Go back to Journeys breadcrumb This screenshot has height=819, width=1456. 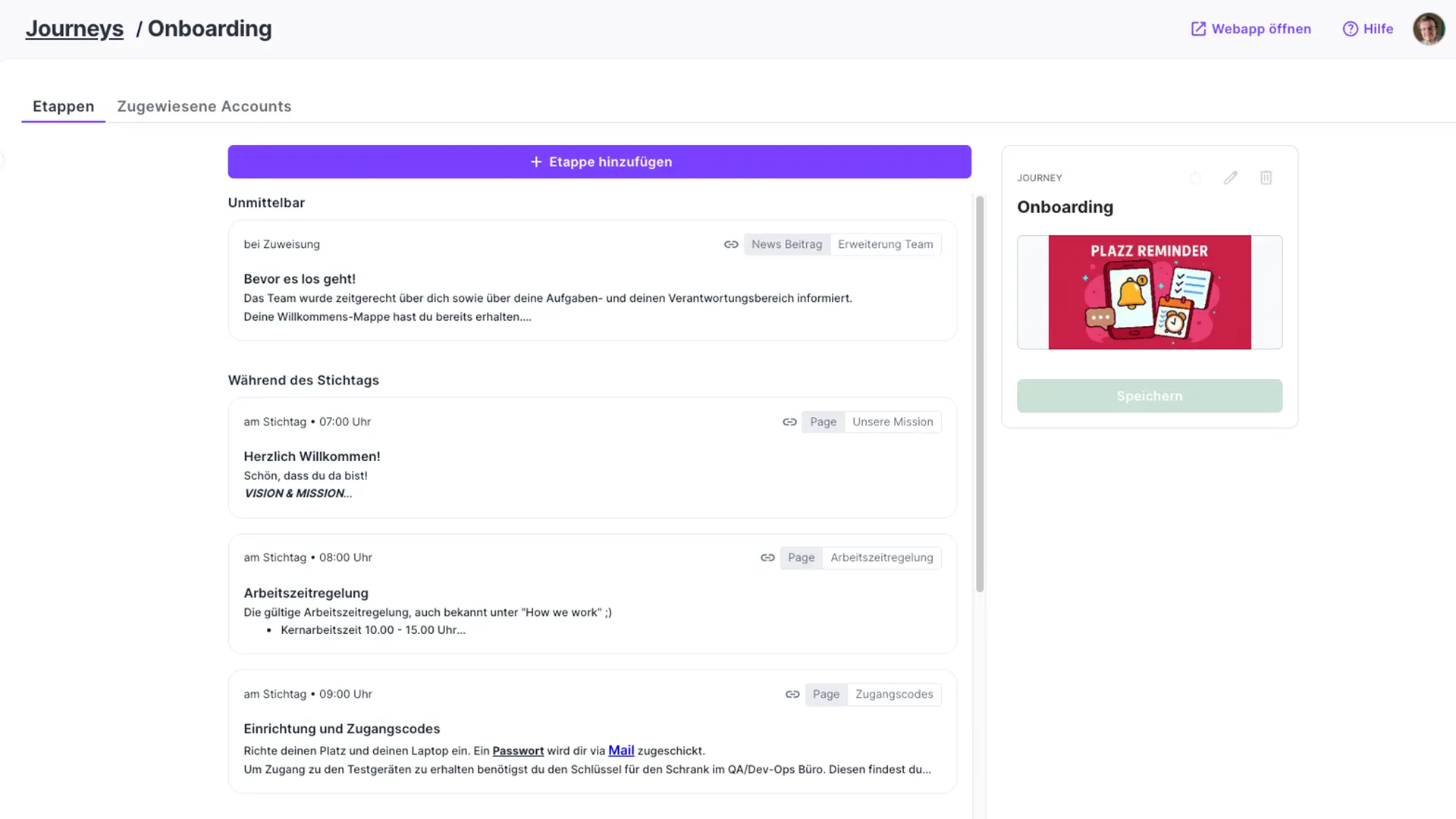click(x=74, y=29)
